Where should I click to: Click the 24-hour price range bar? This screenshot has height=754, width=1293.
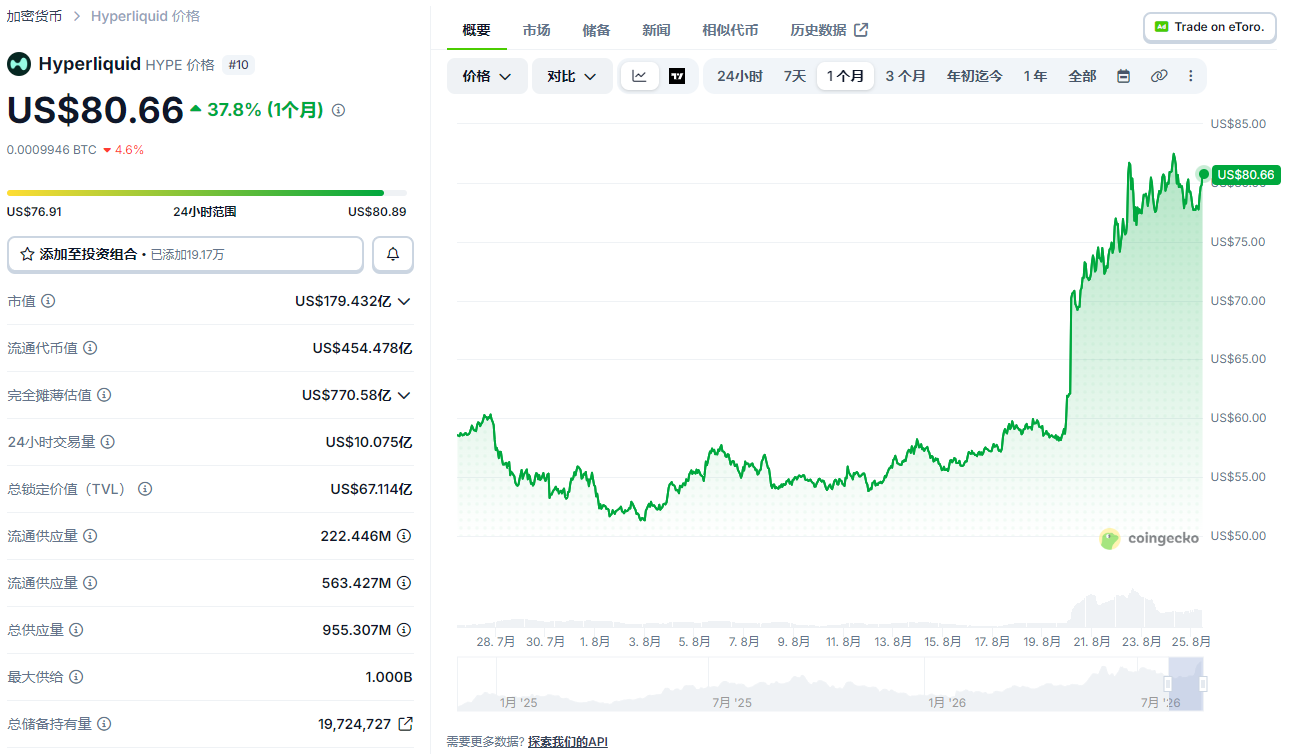click(x=207, y=193)
